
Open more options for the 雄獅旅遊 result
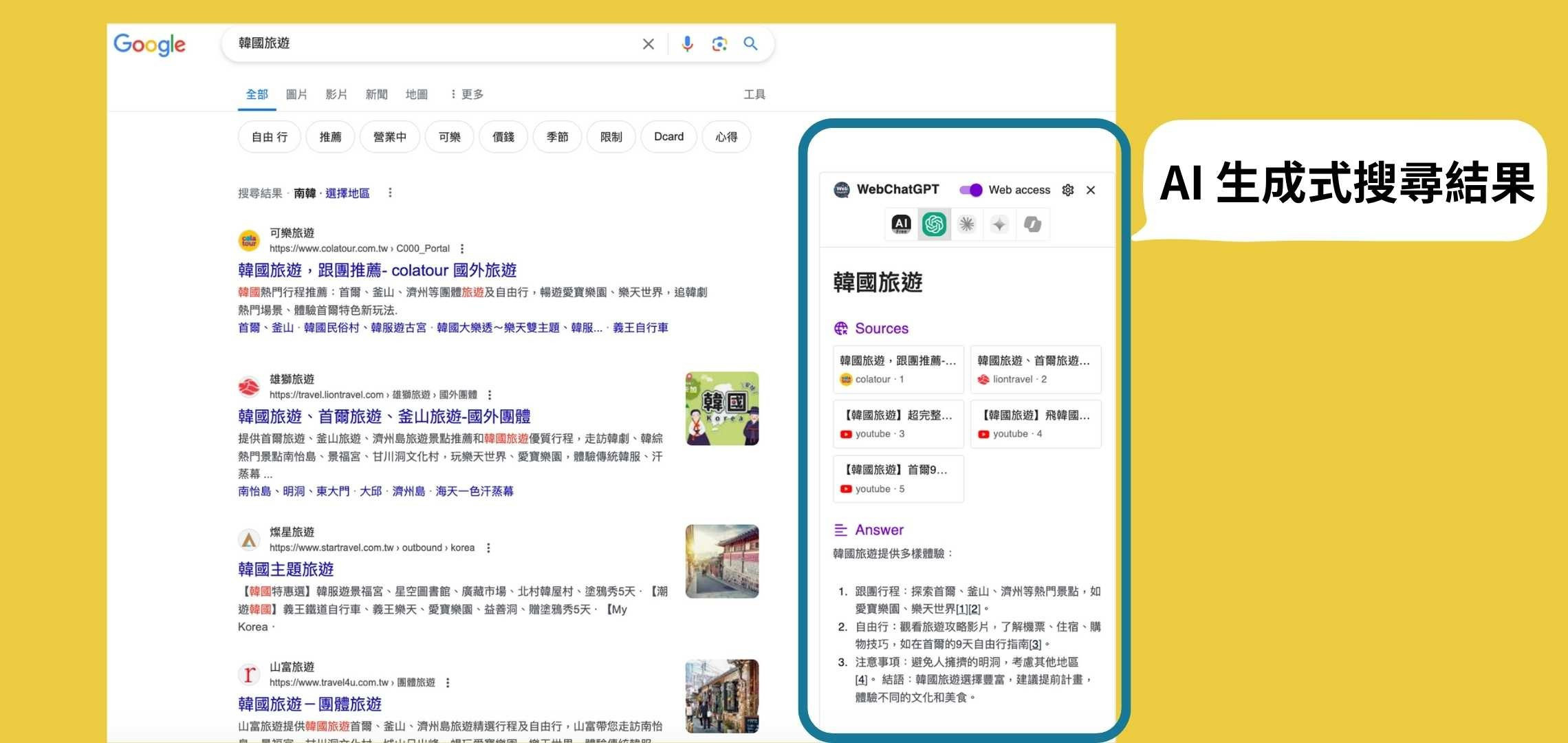pos(490,395)
